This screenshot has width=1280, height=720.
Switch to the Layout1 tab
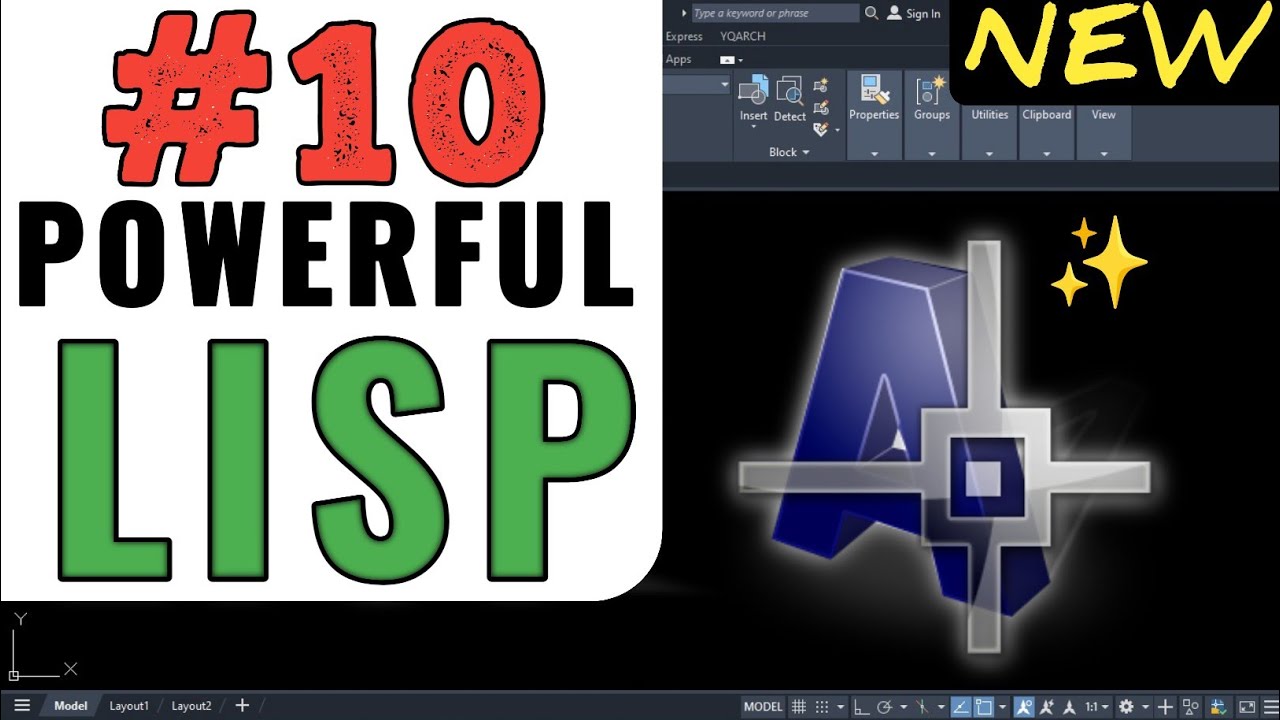point(129,705)
